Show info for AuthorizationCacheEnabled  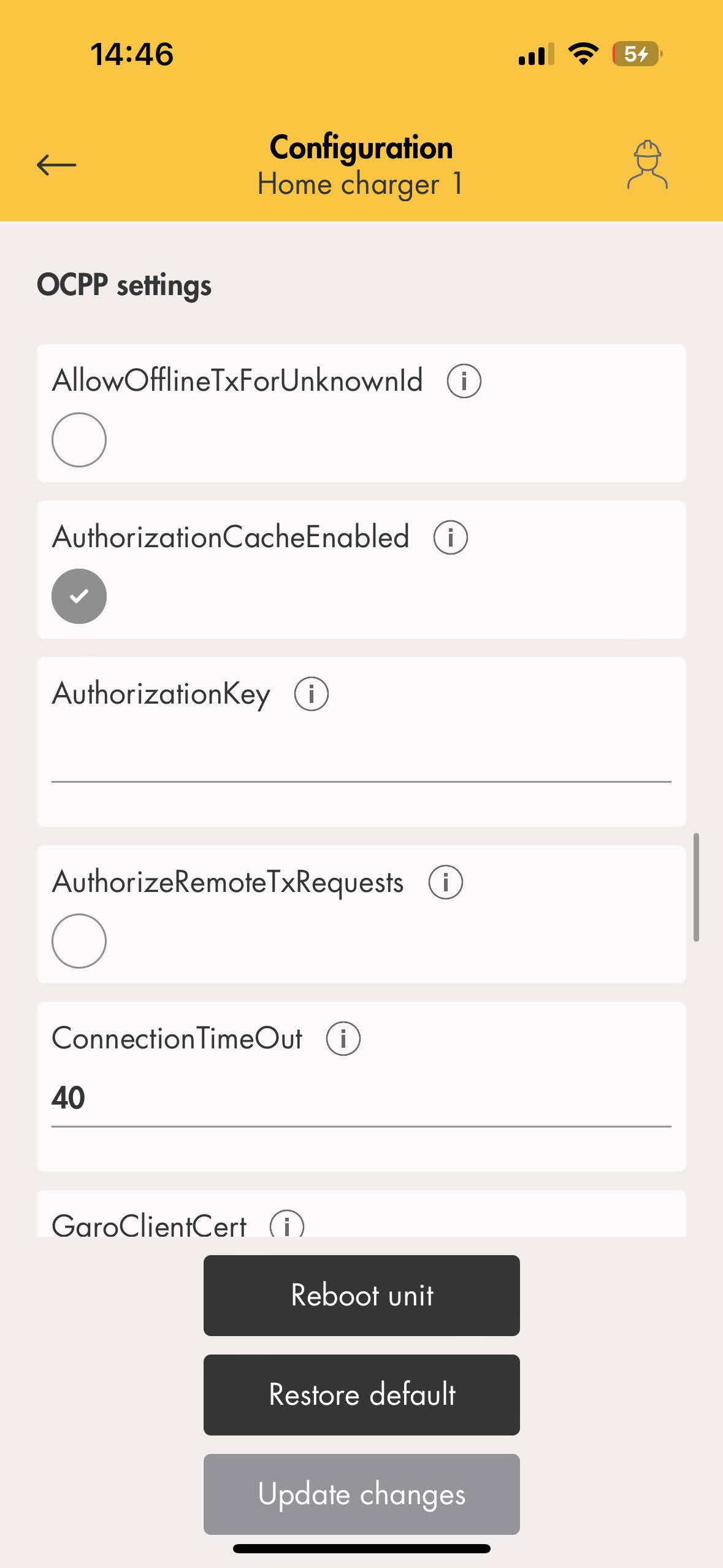[x=450, y=537]
